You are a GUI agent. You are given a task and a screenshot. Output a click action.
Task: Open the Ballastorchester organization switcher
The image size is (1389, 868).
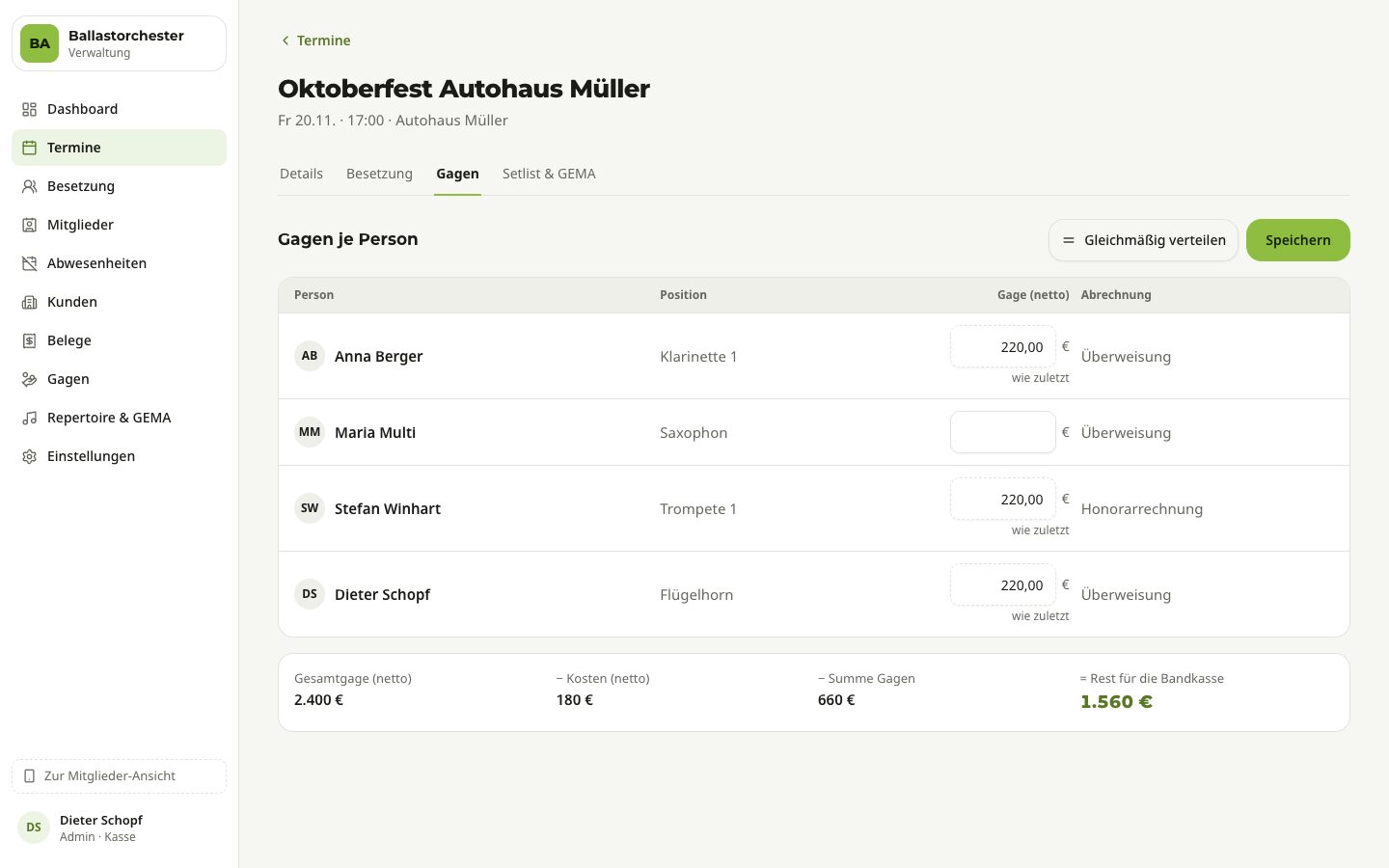(x=119, y=43)
